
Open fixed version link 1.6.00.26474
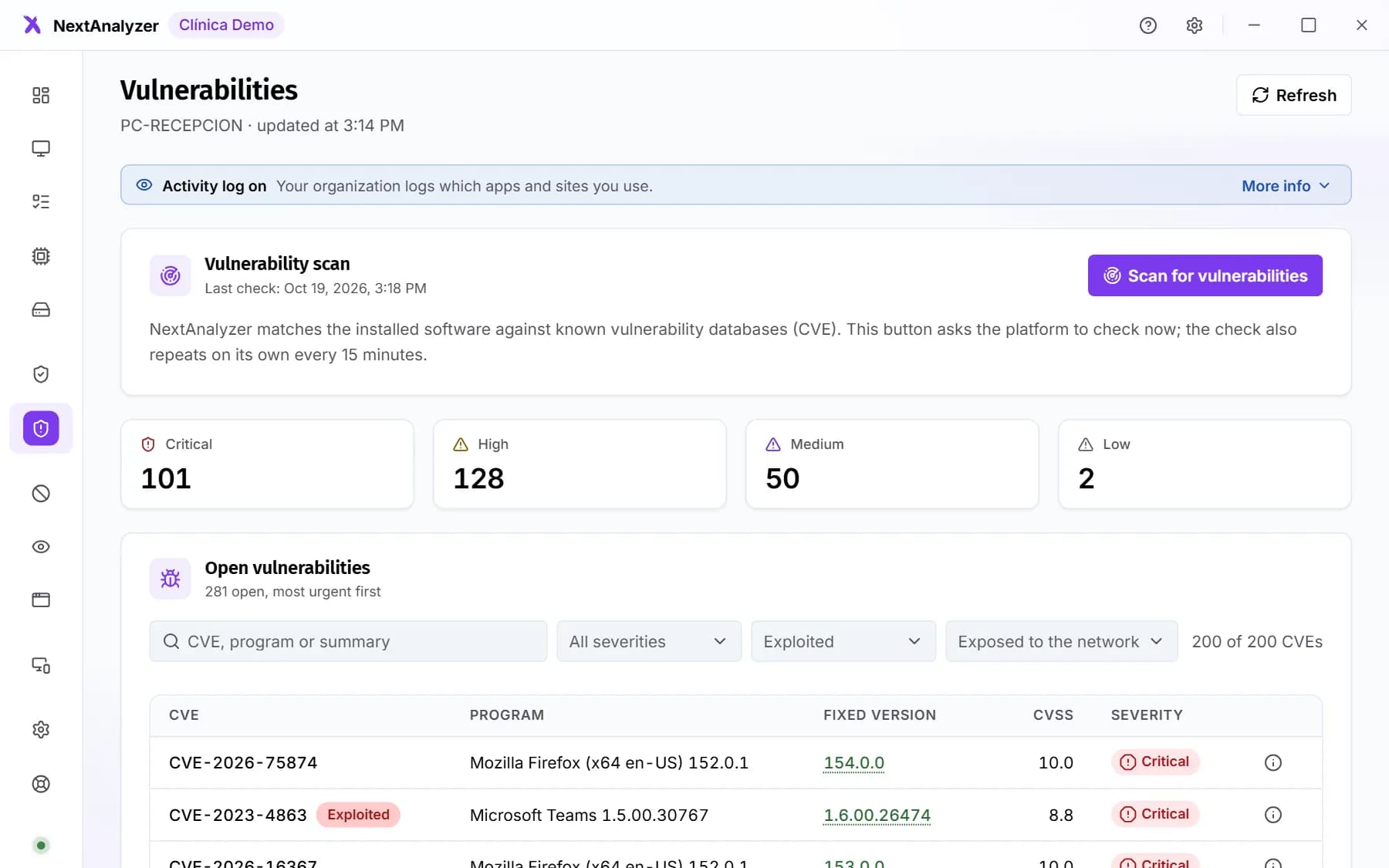(x=877, y=815)
